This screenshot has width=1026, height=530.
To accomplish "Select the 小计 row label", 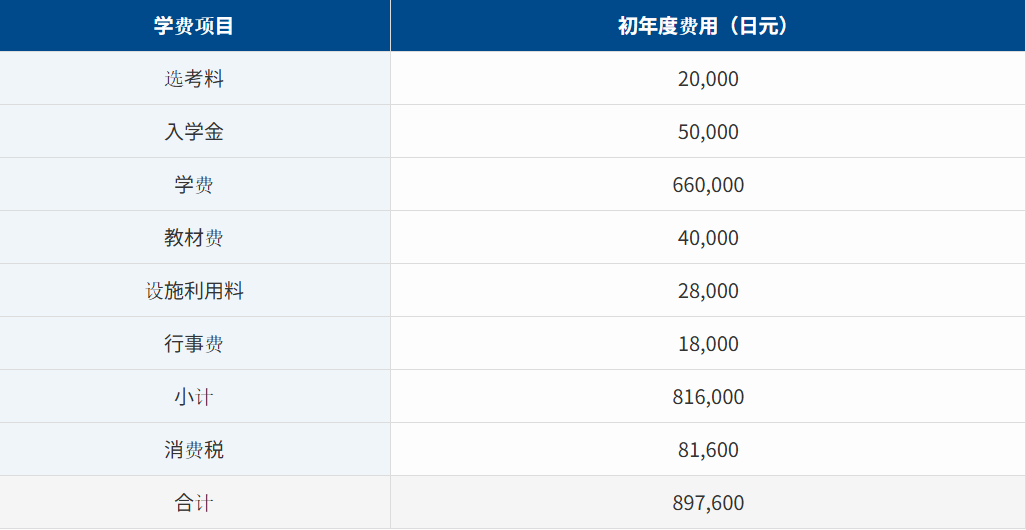I will 194,397.
